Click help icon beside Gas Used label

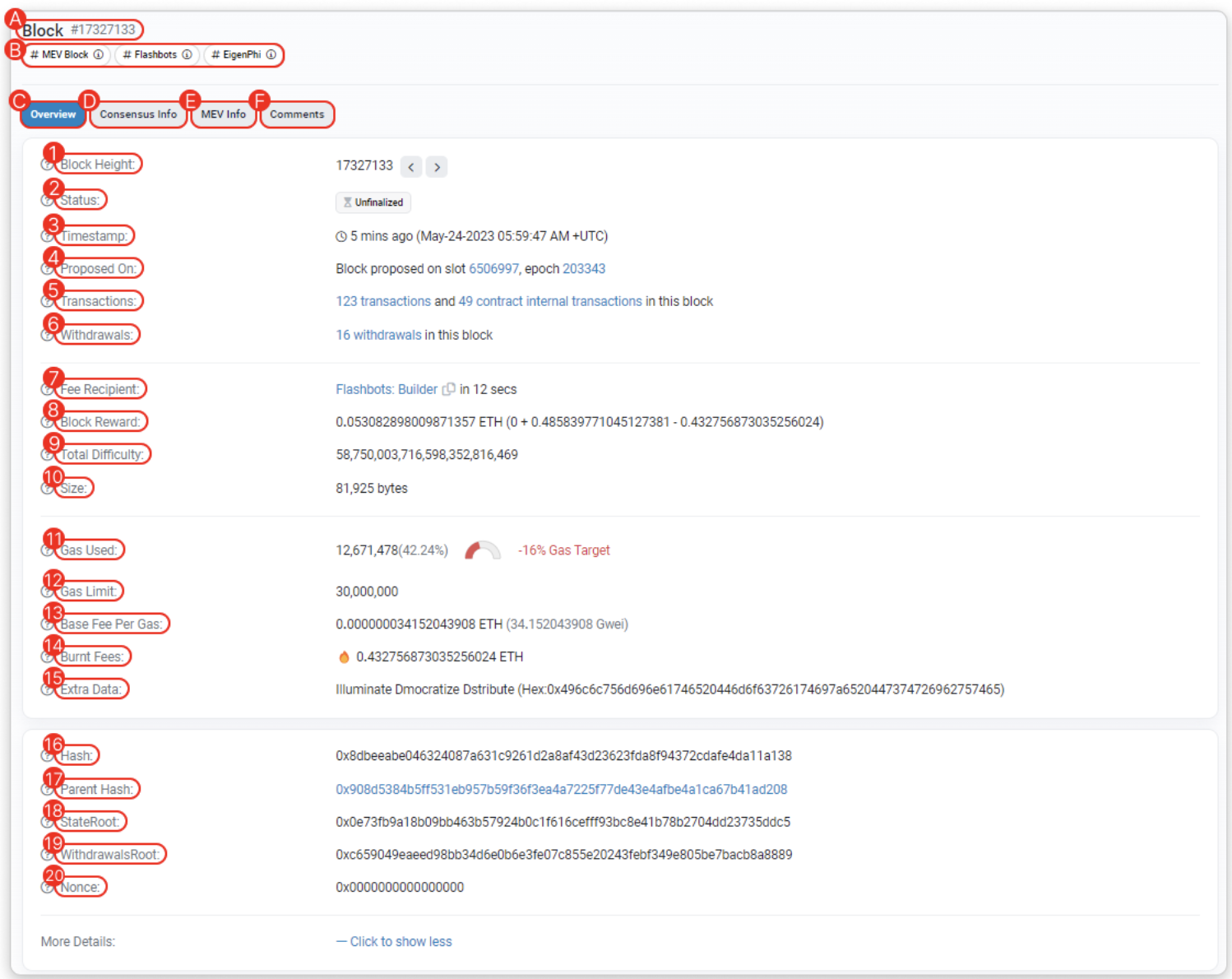(x=47, y=550)
